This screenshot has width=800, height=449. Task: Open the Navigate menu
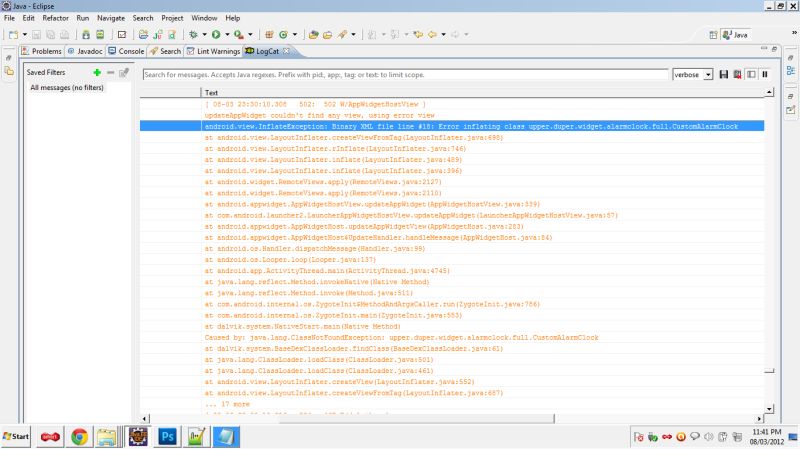pyautogui.click(x=111, y=18)
